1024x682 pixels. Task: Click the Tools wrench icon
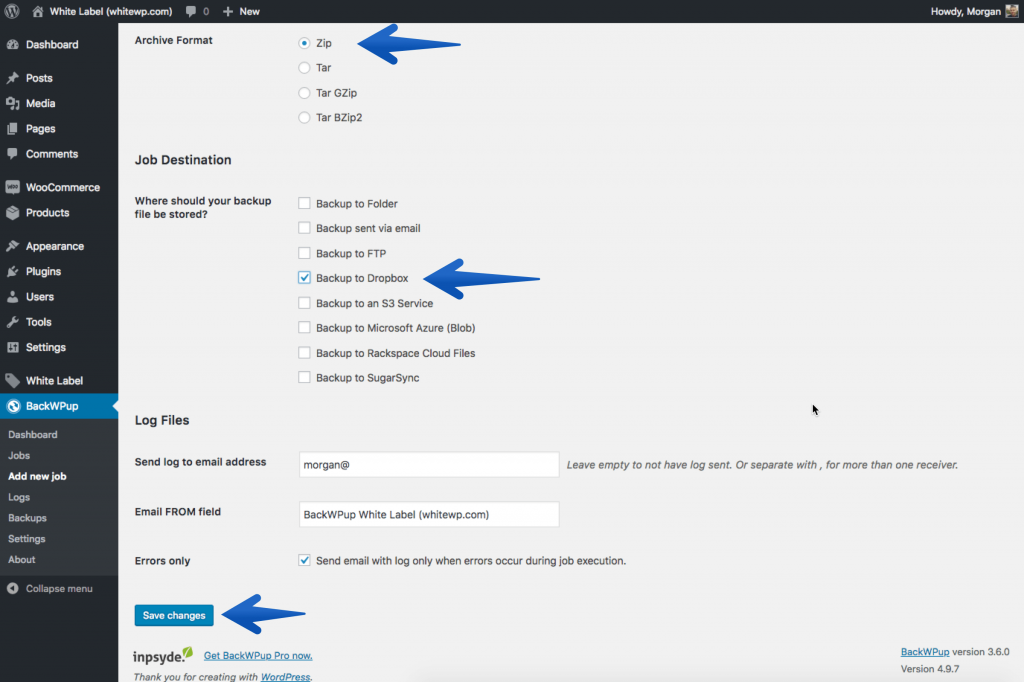click(x=12, y=322)
